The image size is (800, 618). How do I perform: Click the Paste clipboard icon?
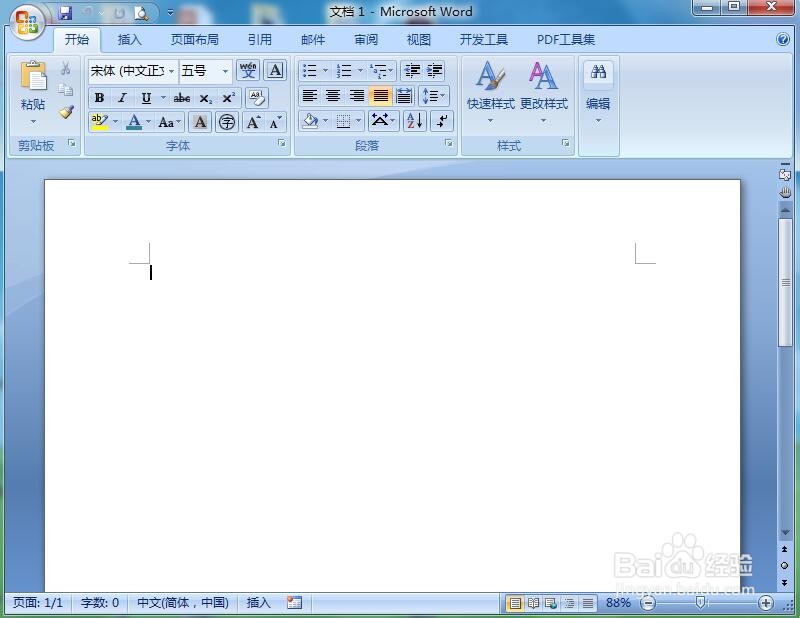(33, 76)
